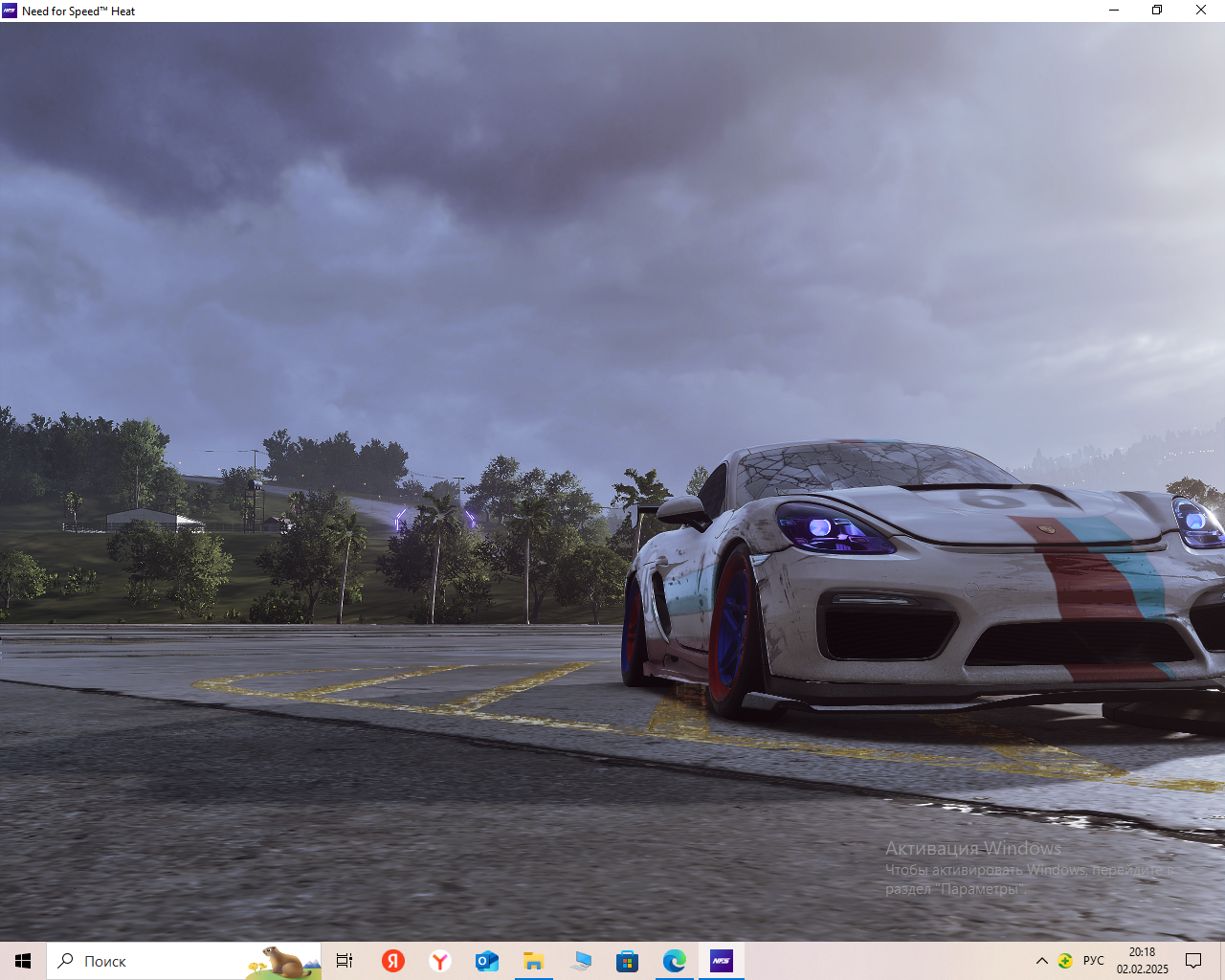Viewport: 1225px width, 980px height.
Task: Launch Microsoft Edge from the taskbar
Action: [x=675, y=961]
